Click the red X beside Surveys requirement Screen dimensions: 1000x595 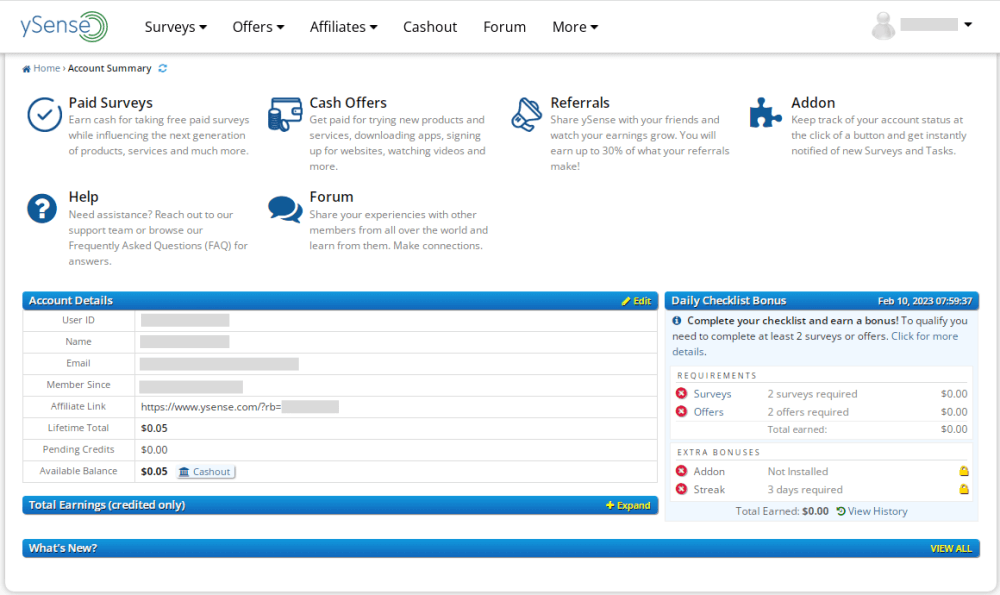(x=681, y=393)
